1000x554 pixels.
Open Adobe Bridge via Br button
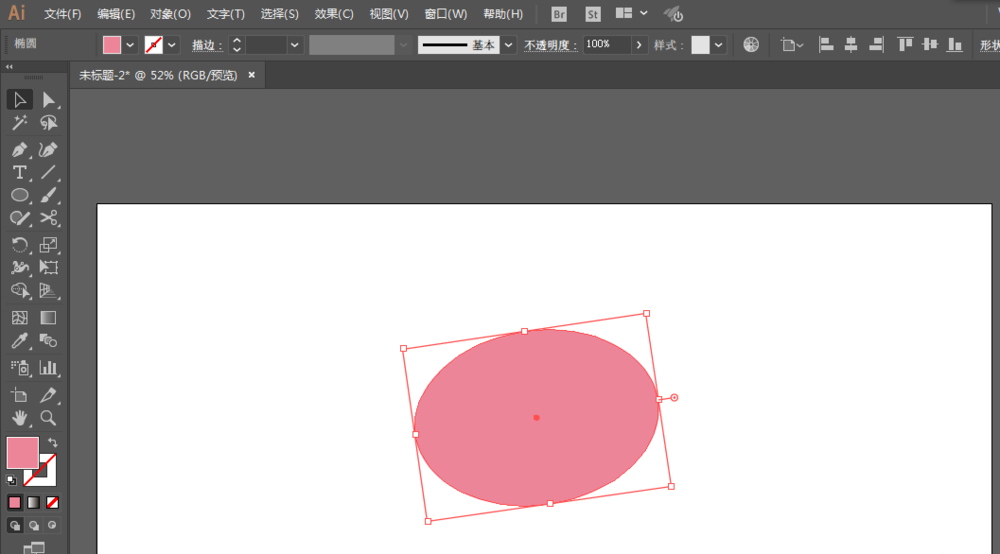tap(559, 14)
